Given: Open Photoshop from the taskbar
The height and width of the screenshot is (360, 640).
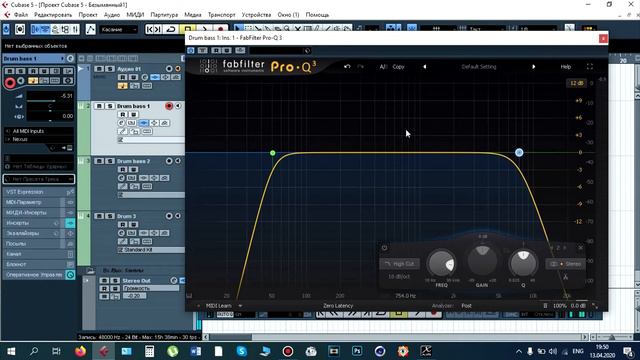Looking at the screenshot, I should (357, 351).
